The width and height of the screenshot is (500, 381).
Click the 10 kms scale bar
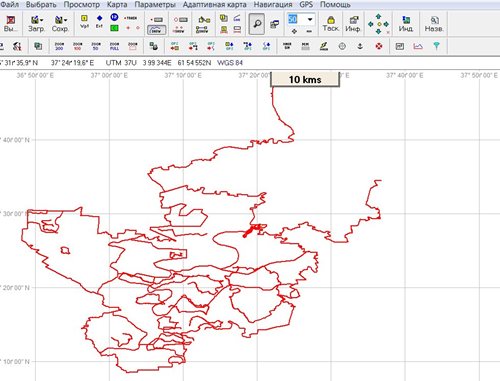pyautogui.click(x=305, y=79)
